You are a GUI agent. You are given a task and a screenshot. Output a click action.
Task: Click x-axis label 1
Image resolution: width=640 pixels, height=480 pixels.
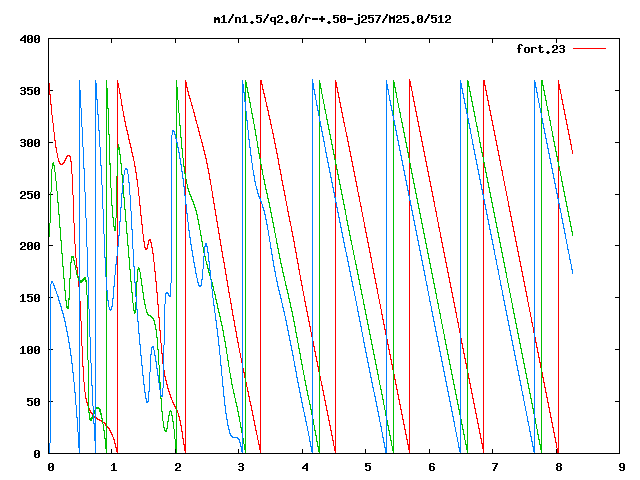(114, 467)
